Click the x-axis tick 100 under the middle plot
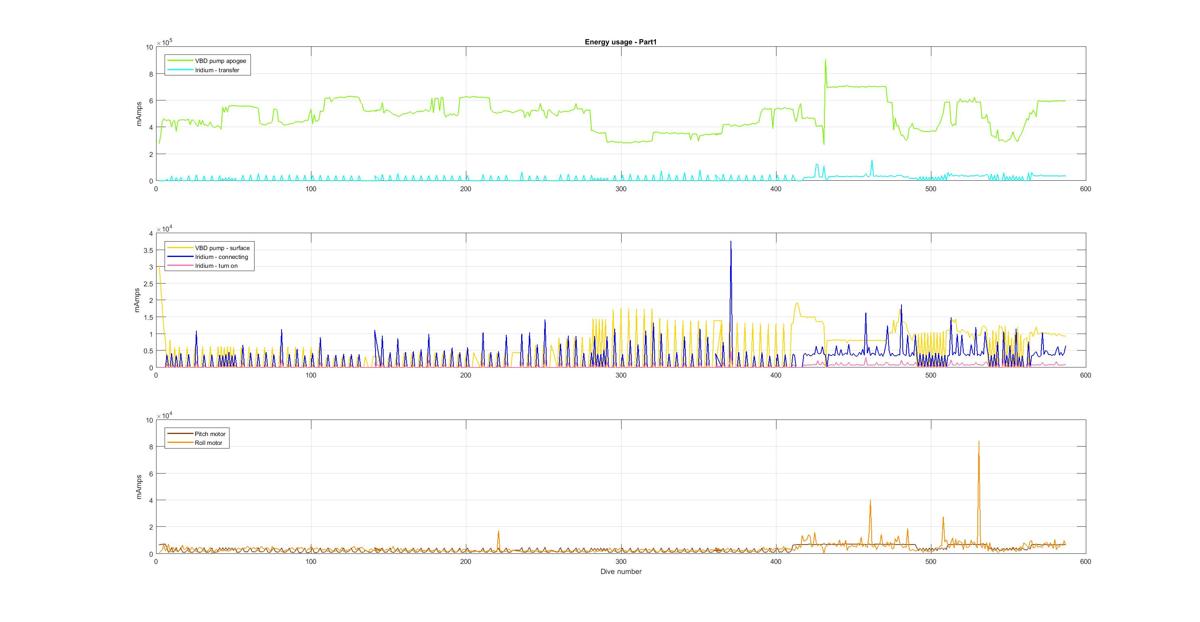This screenshot has height=622, width=1200. click(310, 376)
